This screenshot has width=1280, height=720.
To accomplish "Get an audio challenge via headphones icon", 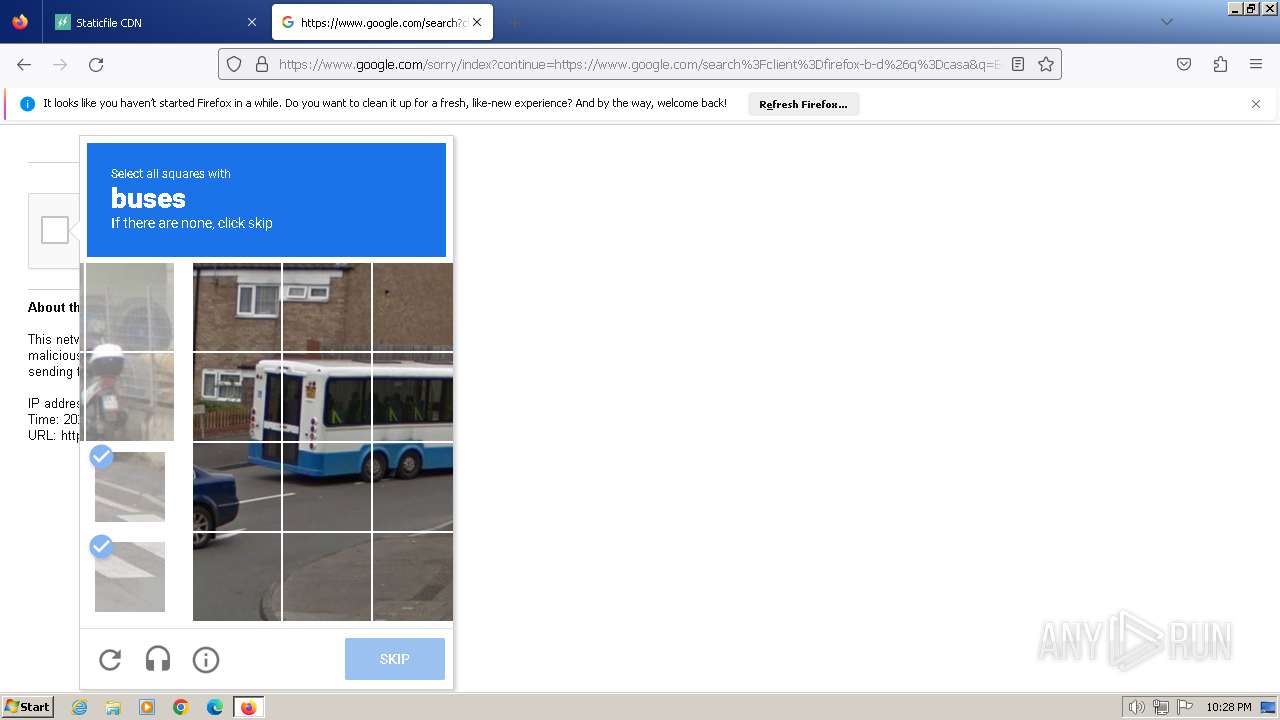I will click(158, 660).
